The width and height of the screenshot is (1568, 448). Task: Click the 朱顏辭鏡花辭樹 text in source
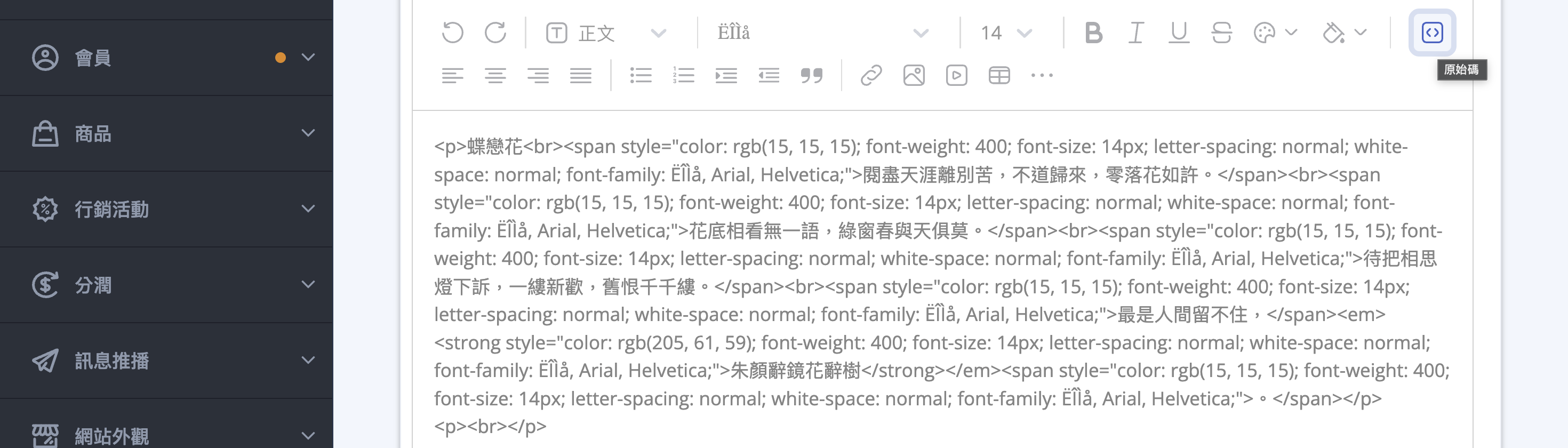[x=795, y=371]
